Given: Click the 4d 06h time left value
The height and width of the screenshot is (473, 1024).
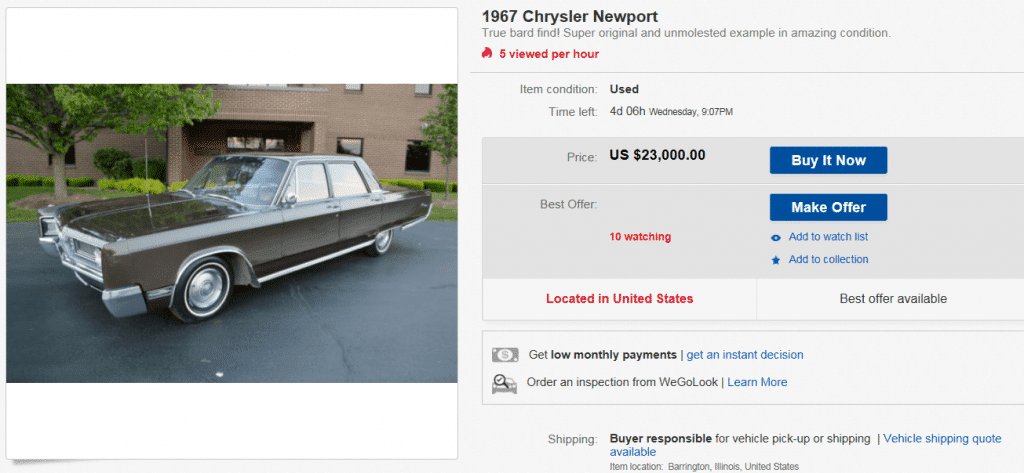Looking at the screenshot, I should click(627, 111).
